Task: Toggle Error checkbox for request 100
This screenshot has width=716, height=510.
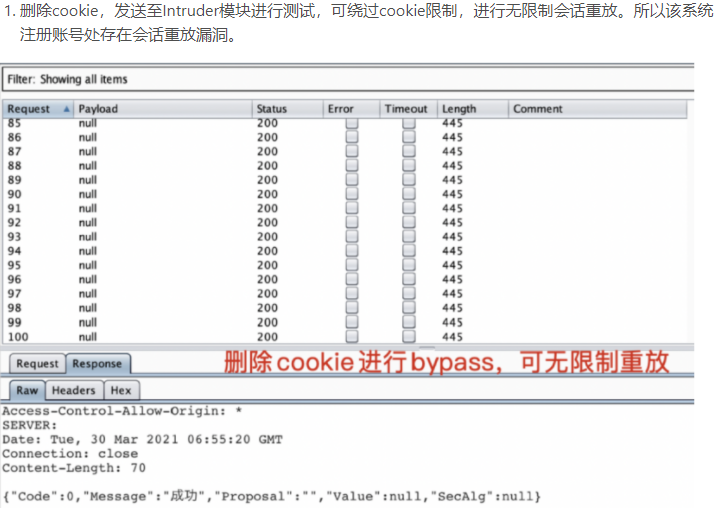Action: [x=352, y=336]
